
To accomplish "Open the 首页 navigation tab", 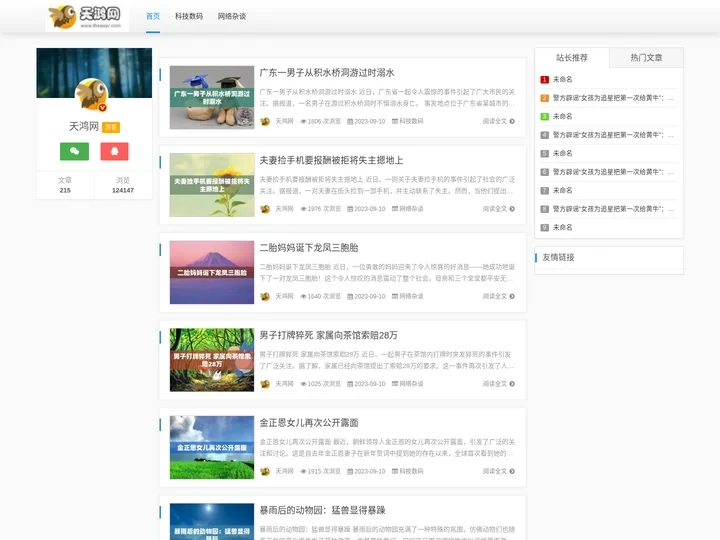I will coord(153,16).
